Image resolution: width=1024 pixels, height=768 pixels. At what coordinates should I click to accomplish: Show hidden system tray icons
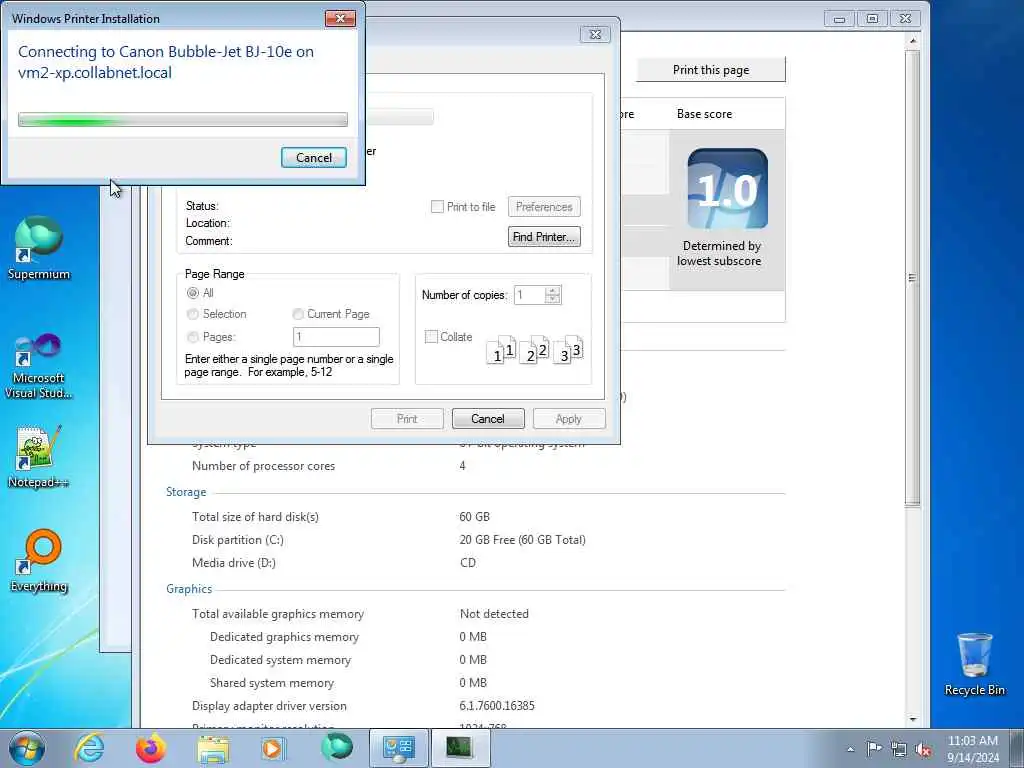click(850, 750)
